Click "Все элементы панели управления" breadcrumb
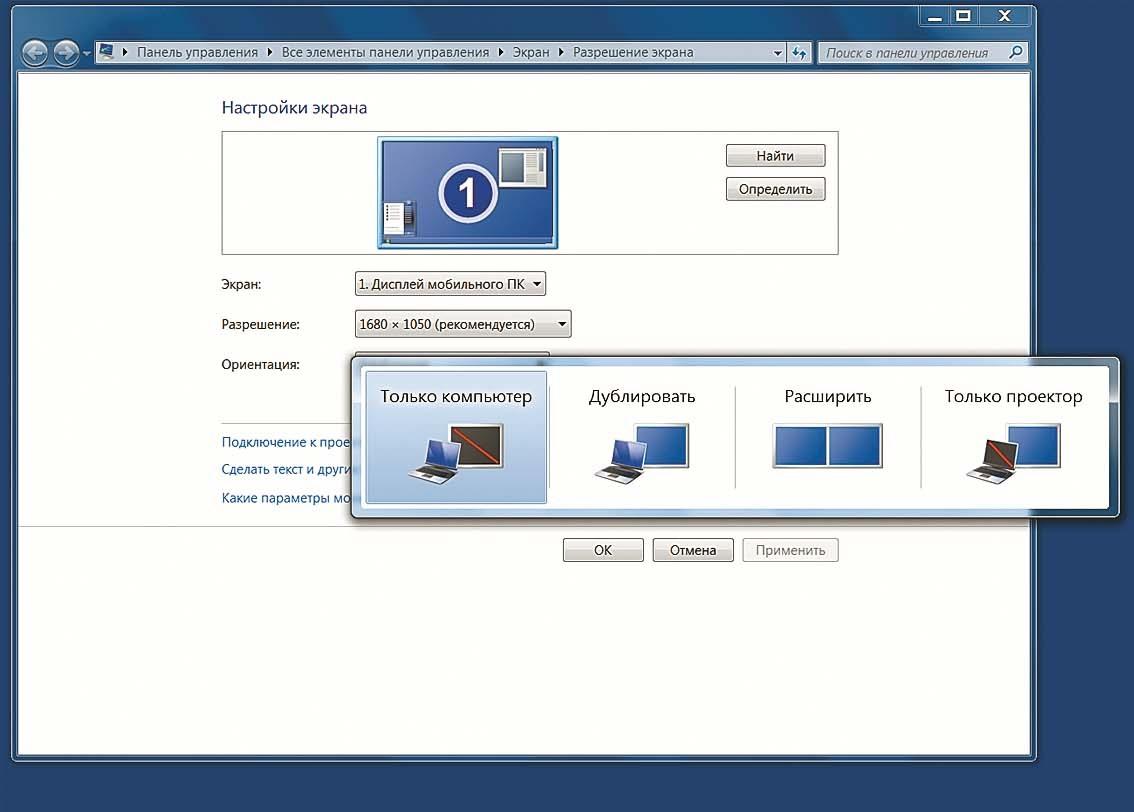 [x=385, y=53]
